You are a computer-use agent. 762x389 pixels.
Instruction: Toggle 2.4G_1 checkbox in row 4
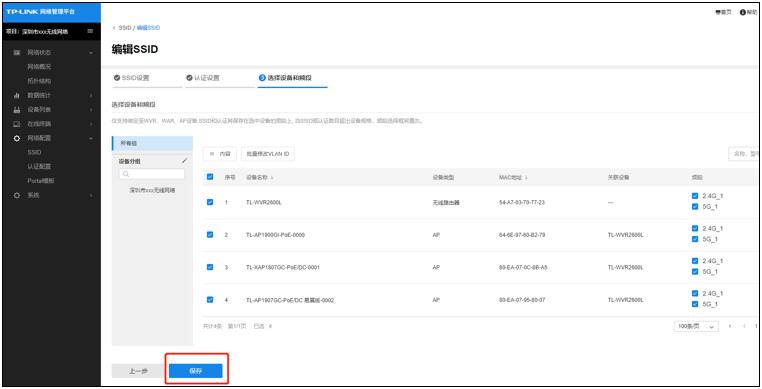coord(695,294)
